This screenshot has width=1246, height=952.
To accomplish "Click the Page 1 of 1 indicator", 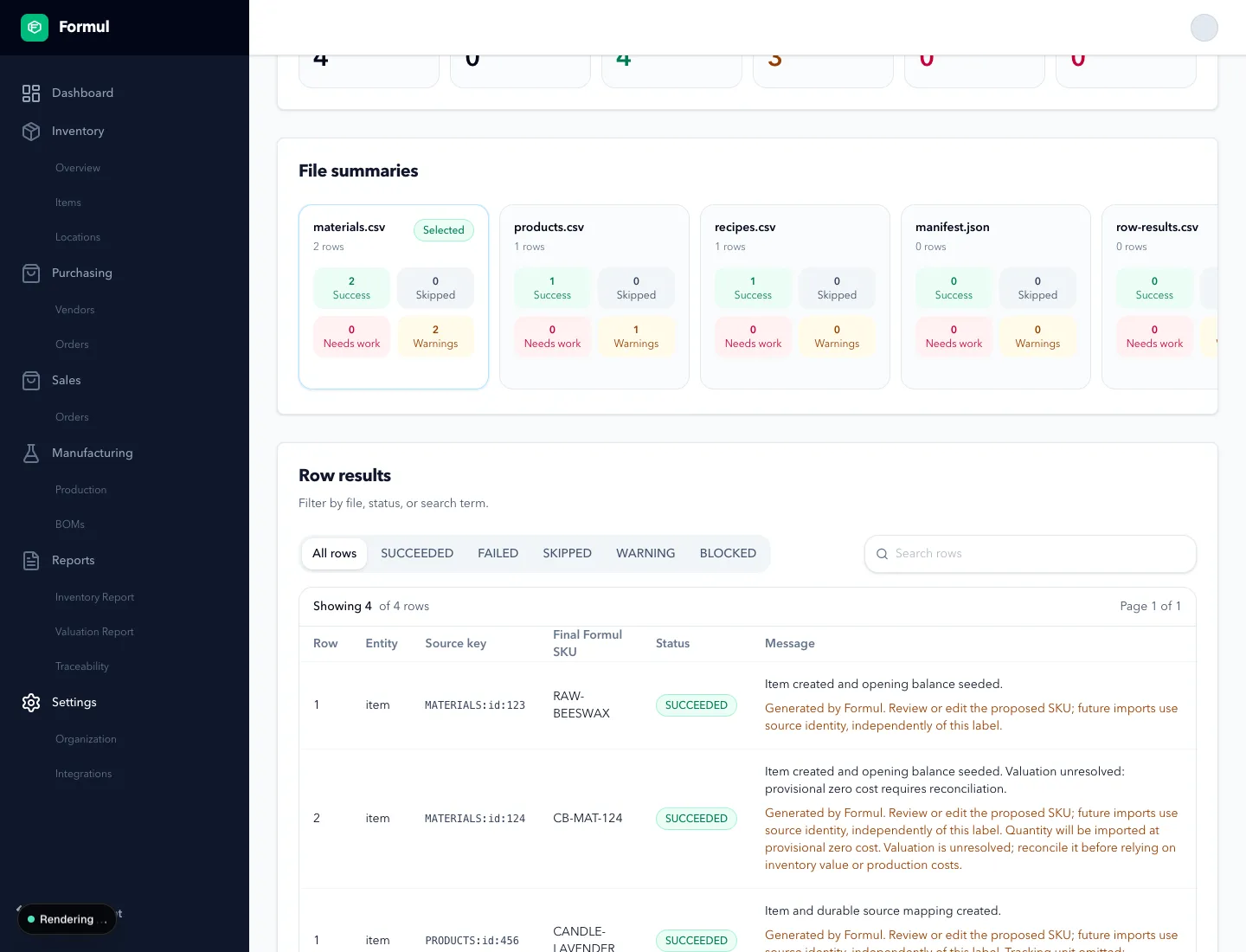I will click(1151, 607).
